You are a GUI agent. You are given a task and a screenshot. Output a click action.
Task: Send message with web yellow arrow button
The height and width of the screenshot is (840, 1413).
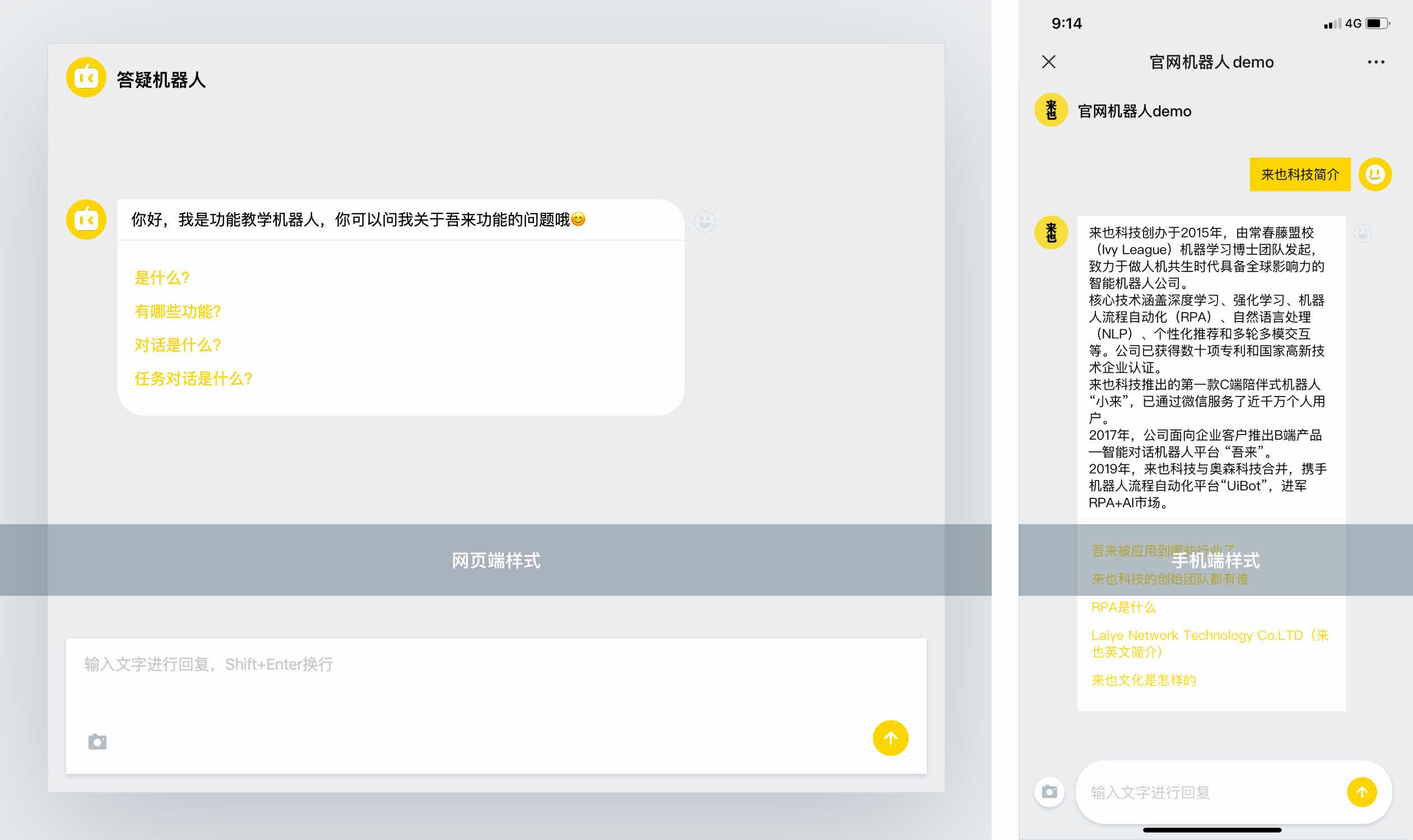point(890,738)
